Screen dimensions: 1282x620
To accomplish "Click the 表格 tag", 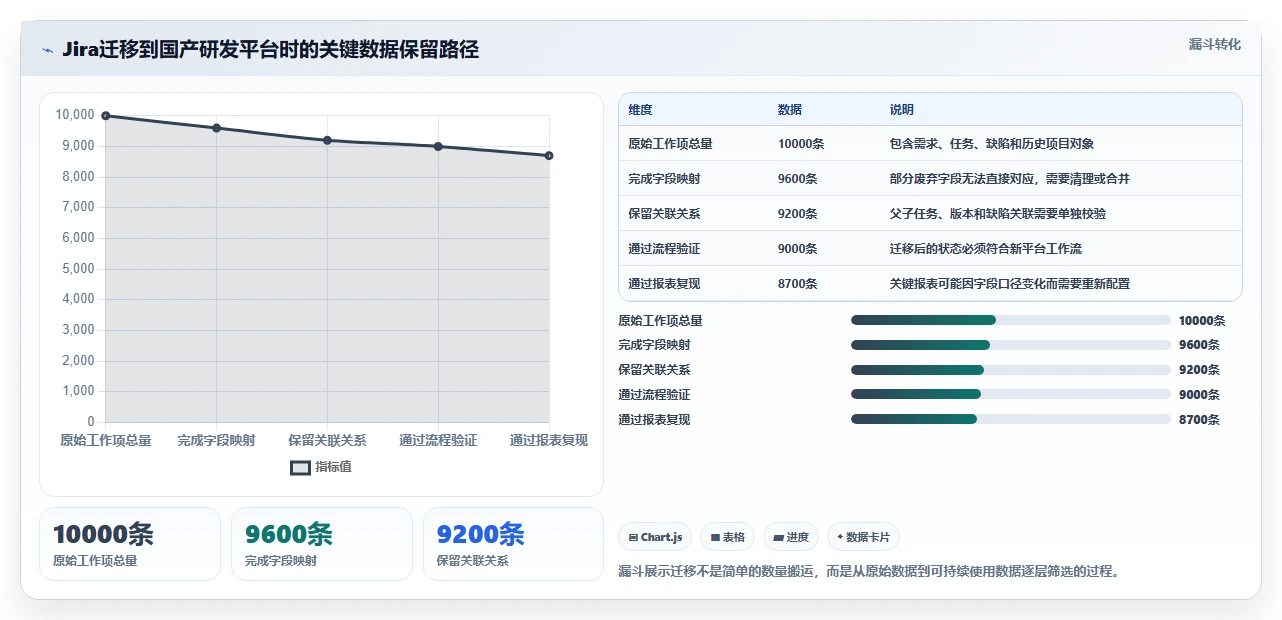I will pos(727,537).
